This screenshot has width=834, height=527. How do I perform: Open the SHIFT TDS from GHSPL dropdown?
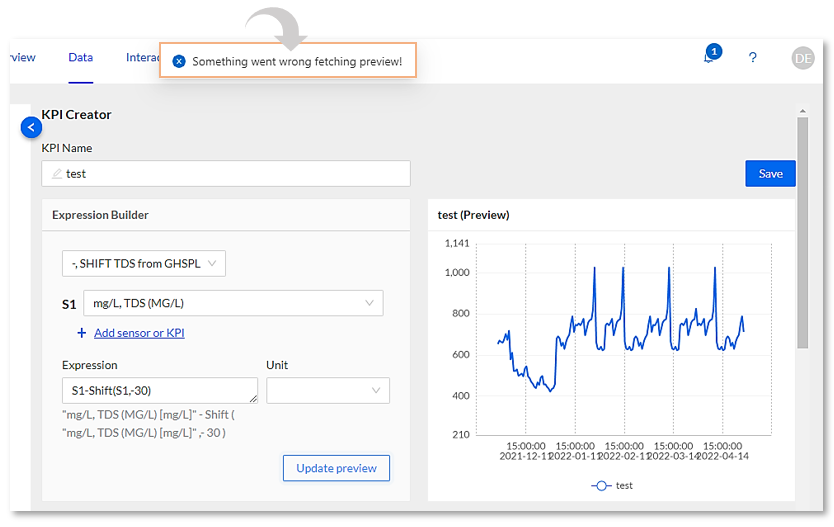[x=144, y=263]
